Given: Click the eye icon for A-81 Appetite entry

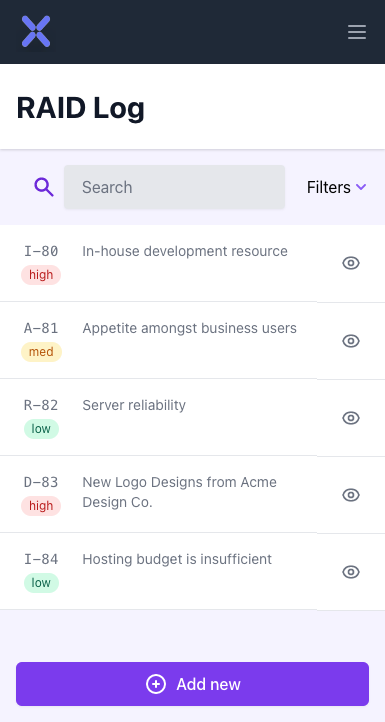Looking at the screenshot, I should (351, 341).
